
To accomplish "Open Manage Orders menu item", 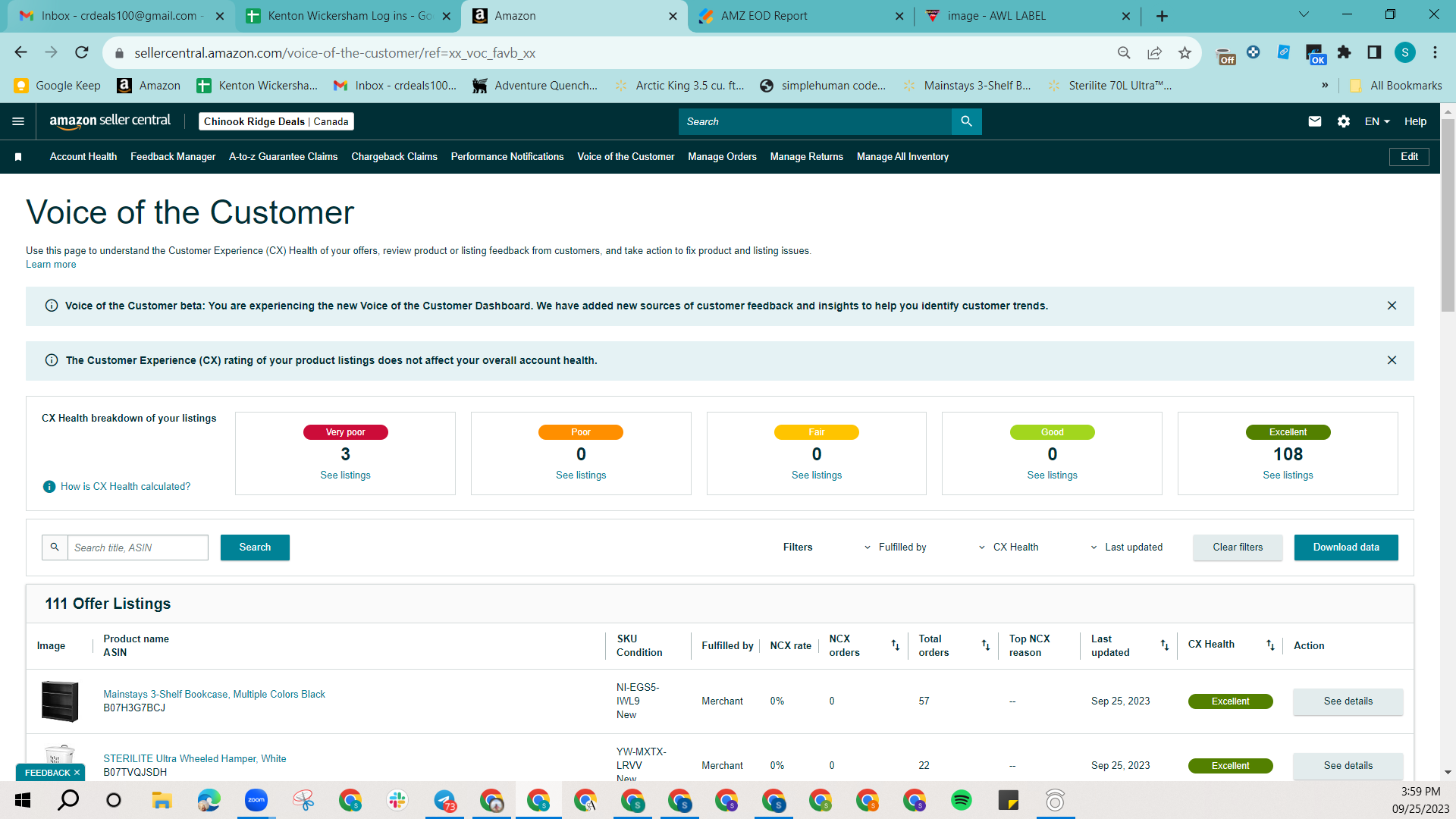I will click(722, 157).
